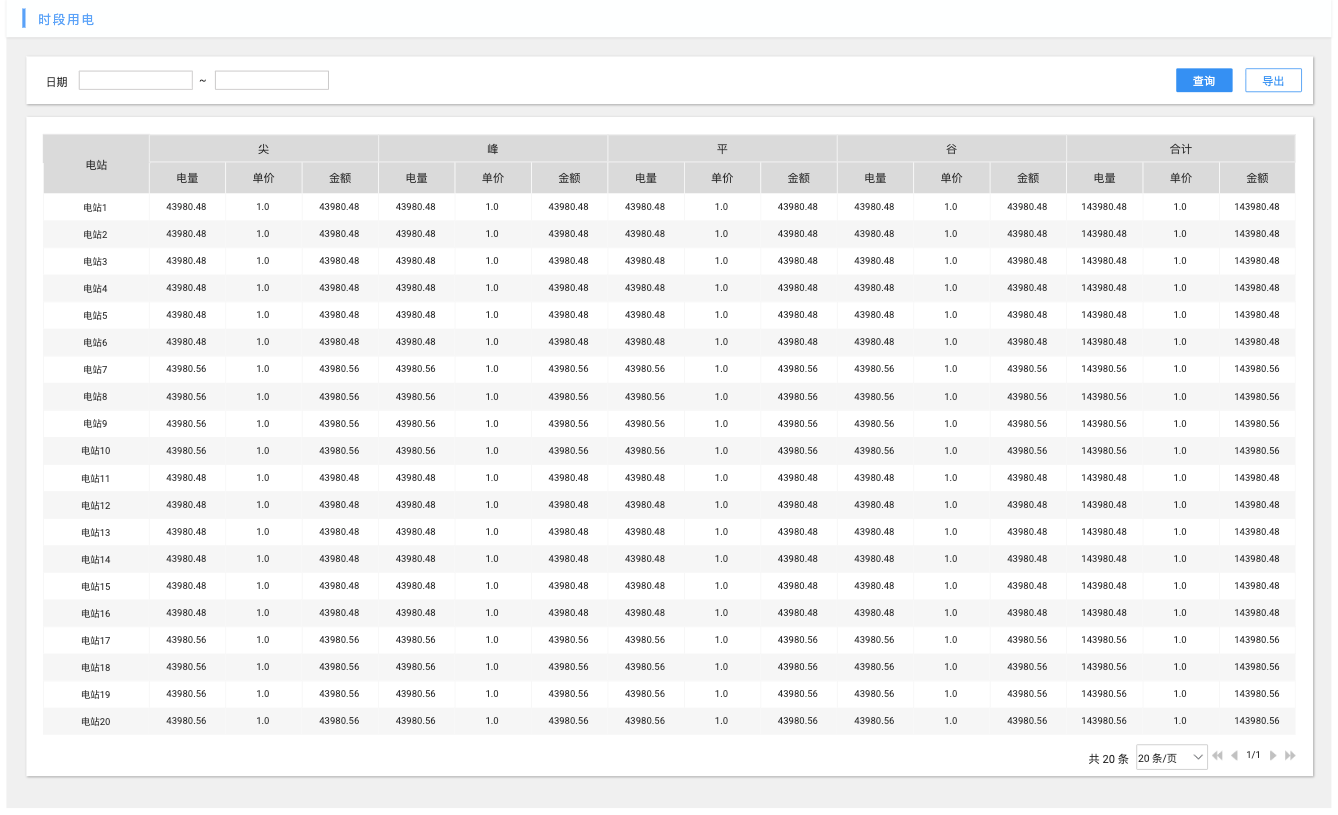Select the 电站4 row label
The image size is (1338, 815).
point(95,289)
